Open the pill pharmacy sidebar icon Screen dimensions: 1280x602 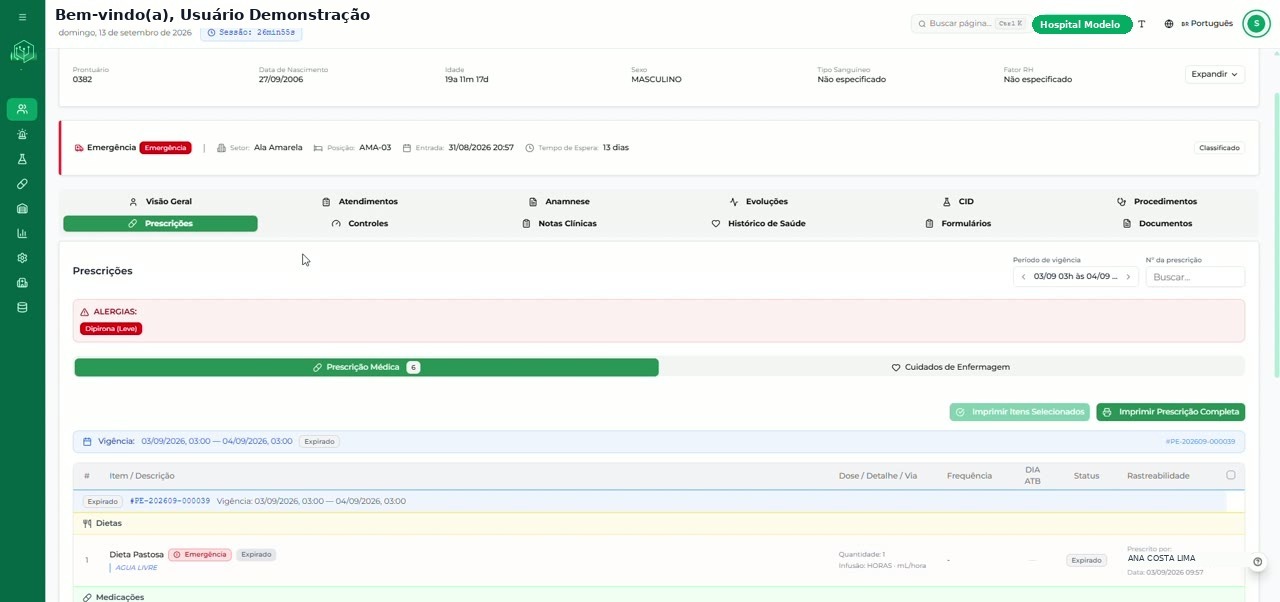[x=22, y=184]
